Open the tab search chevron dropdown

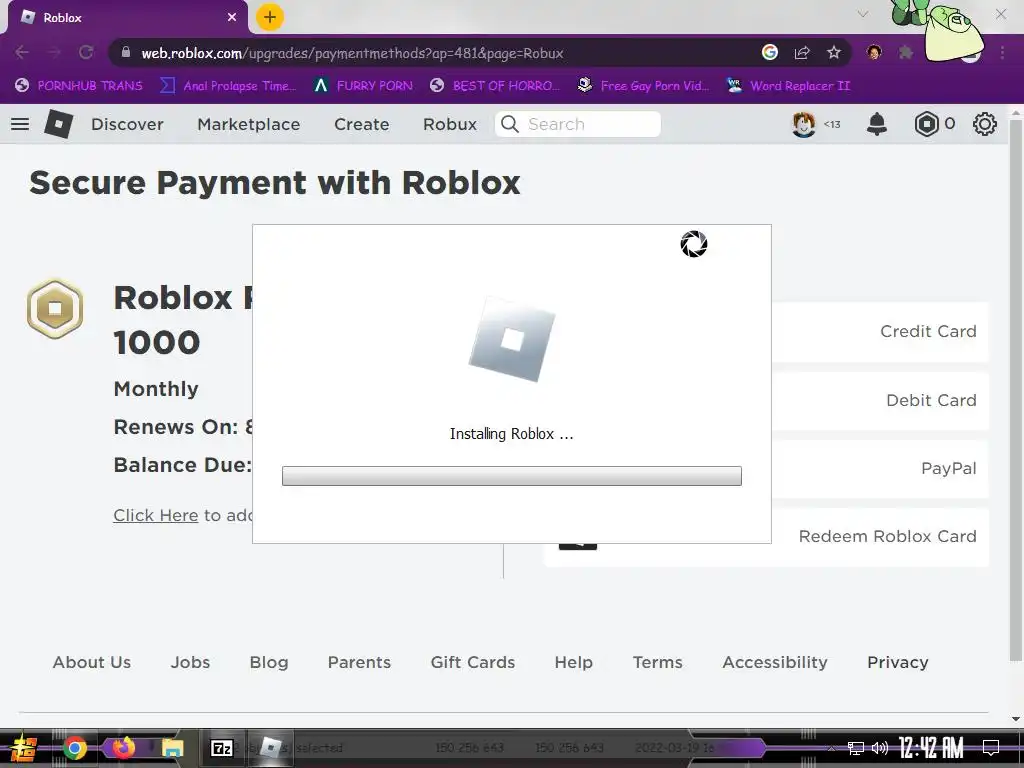[863, 14]
